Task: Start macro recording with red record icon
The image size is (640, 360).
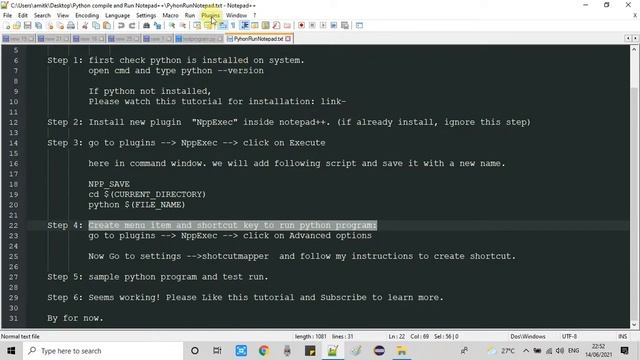Action: point(301,25)
